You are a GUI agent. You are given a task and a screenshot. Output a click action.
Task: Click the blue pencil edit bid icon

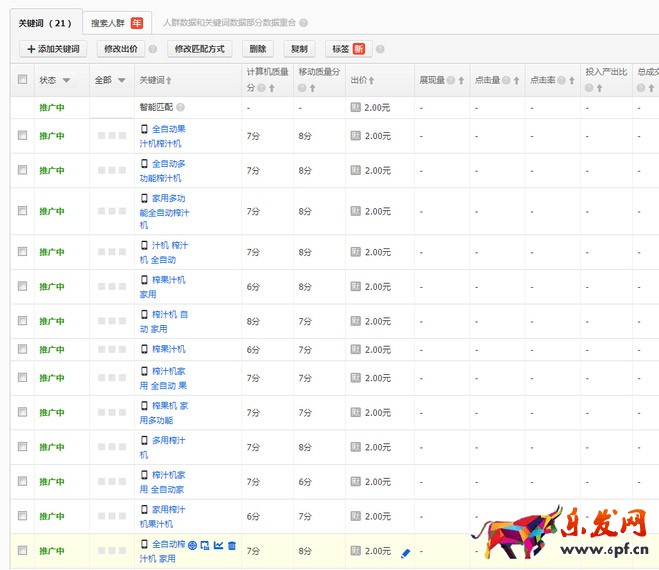(x=405, y=552)
